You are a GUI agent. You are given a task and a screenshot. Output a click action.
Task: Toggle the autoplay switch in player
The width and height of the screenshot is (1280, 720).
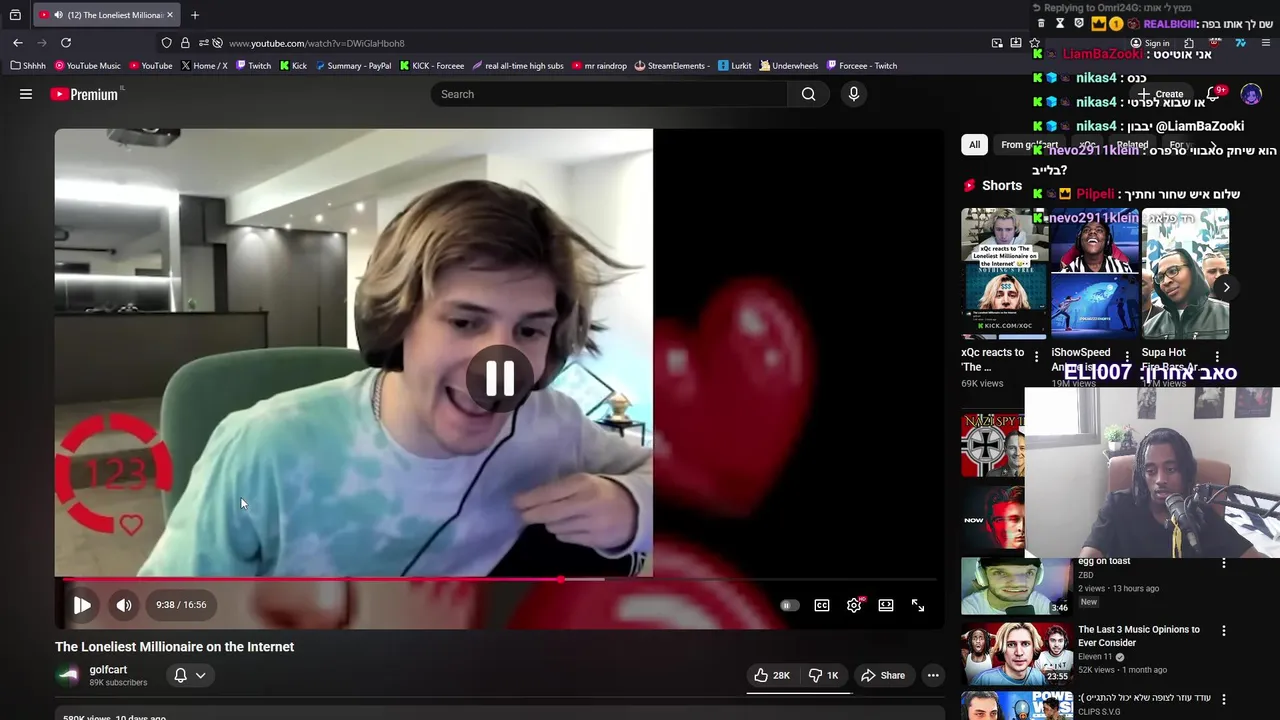tap(789, 605)
